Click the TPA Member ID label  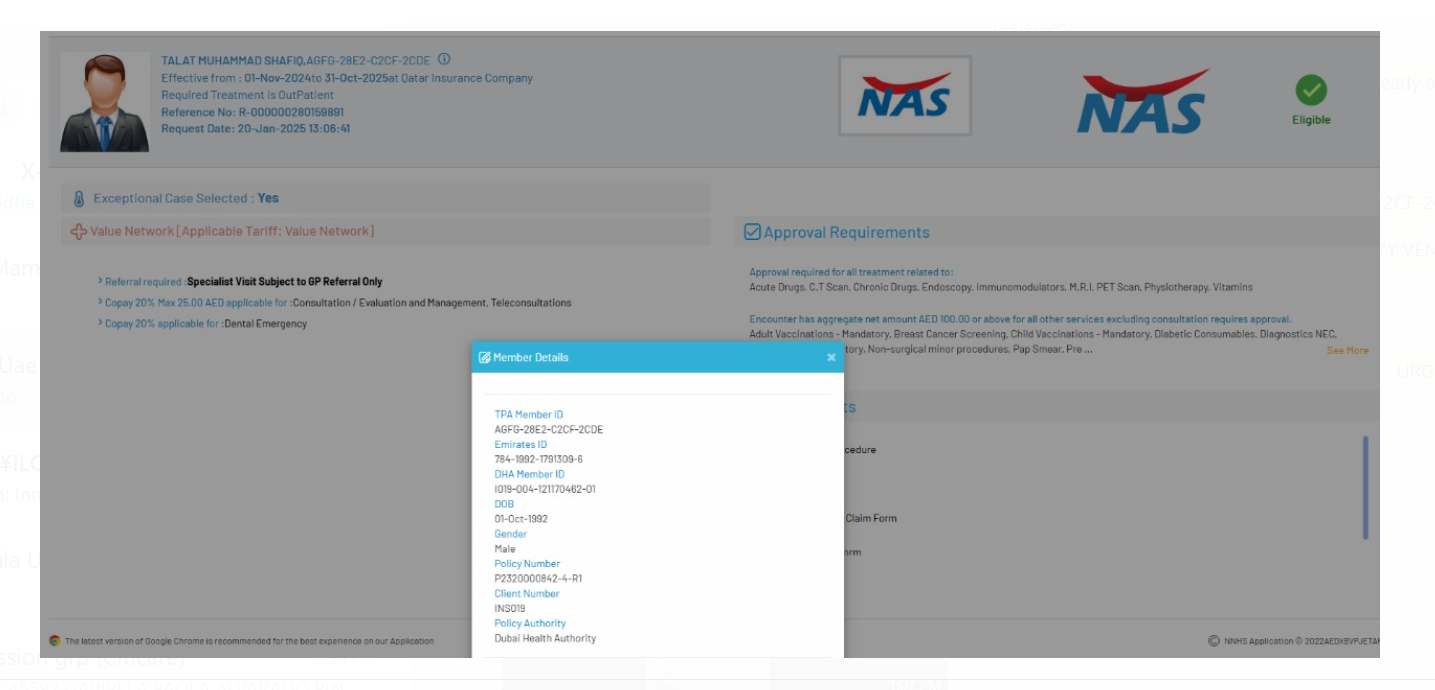click(x=528, y=414)
